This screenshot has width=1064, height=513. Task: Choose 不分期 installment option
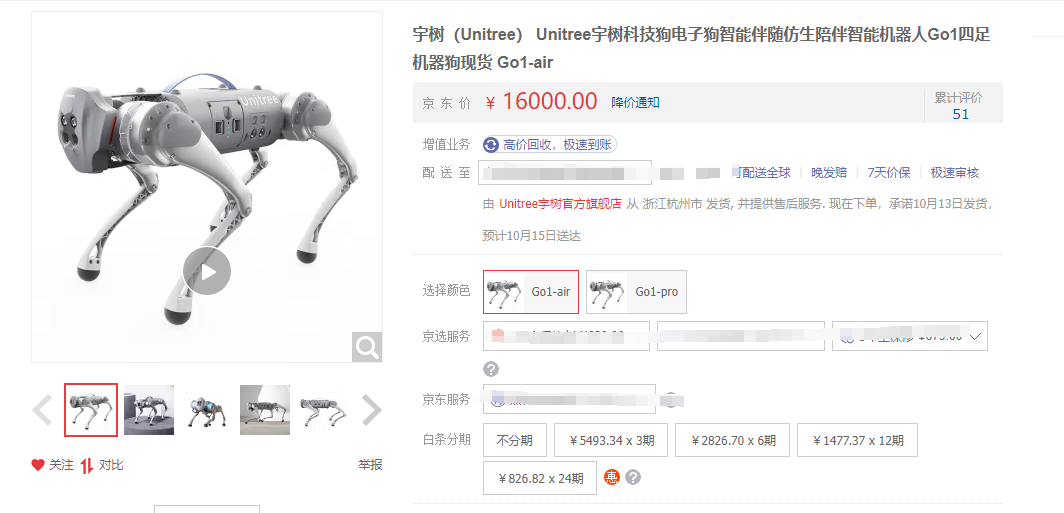515,440
